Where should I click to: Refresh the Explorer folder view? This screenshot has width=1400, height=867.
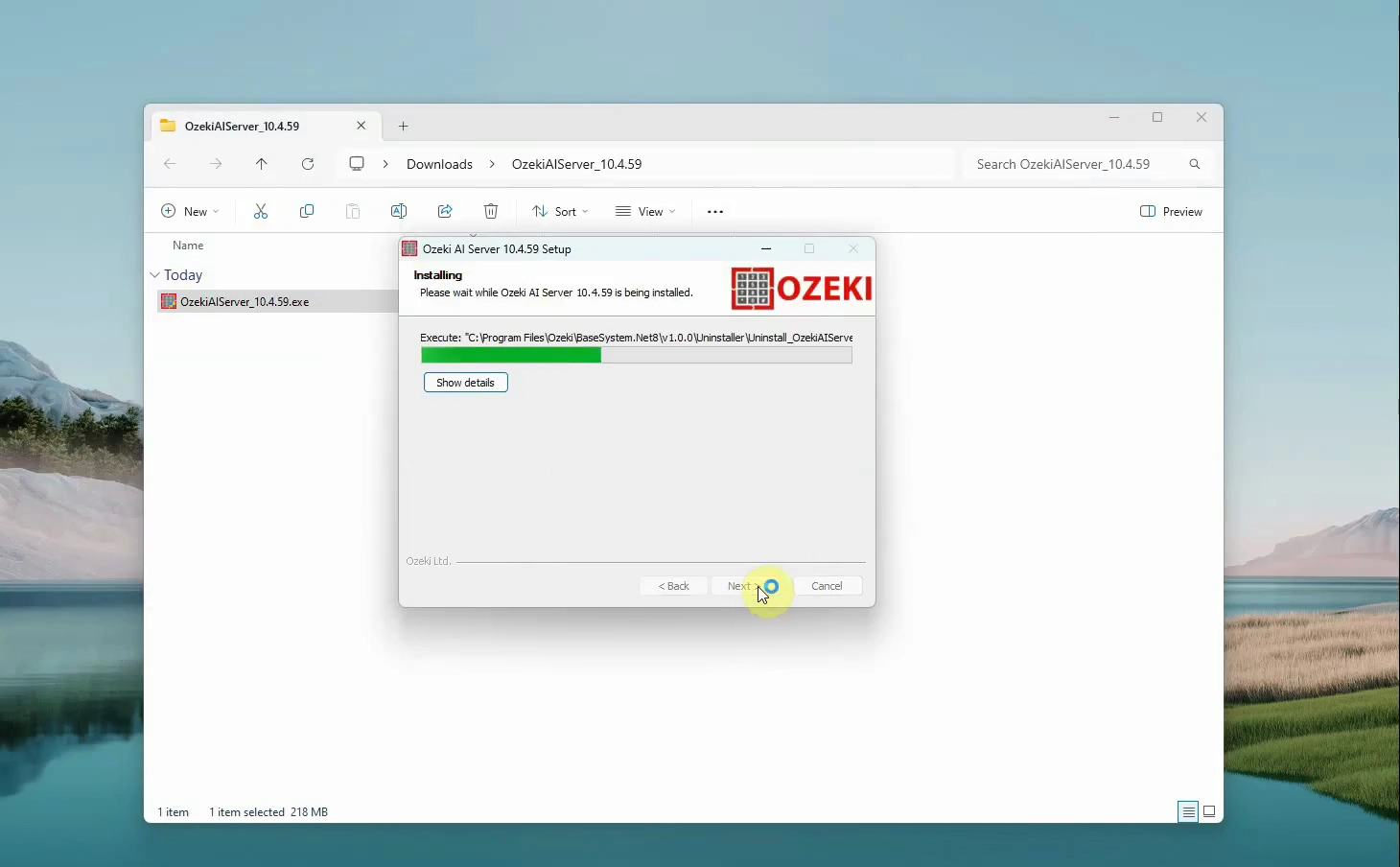(308, 164)
